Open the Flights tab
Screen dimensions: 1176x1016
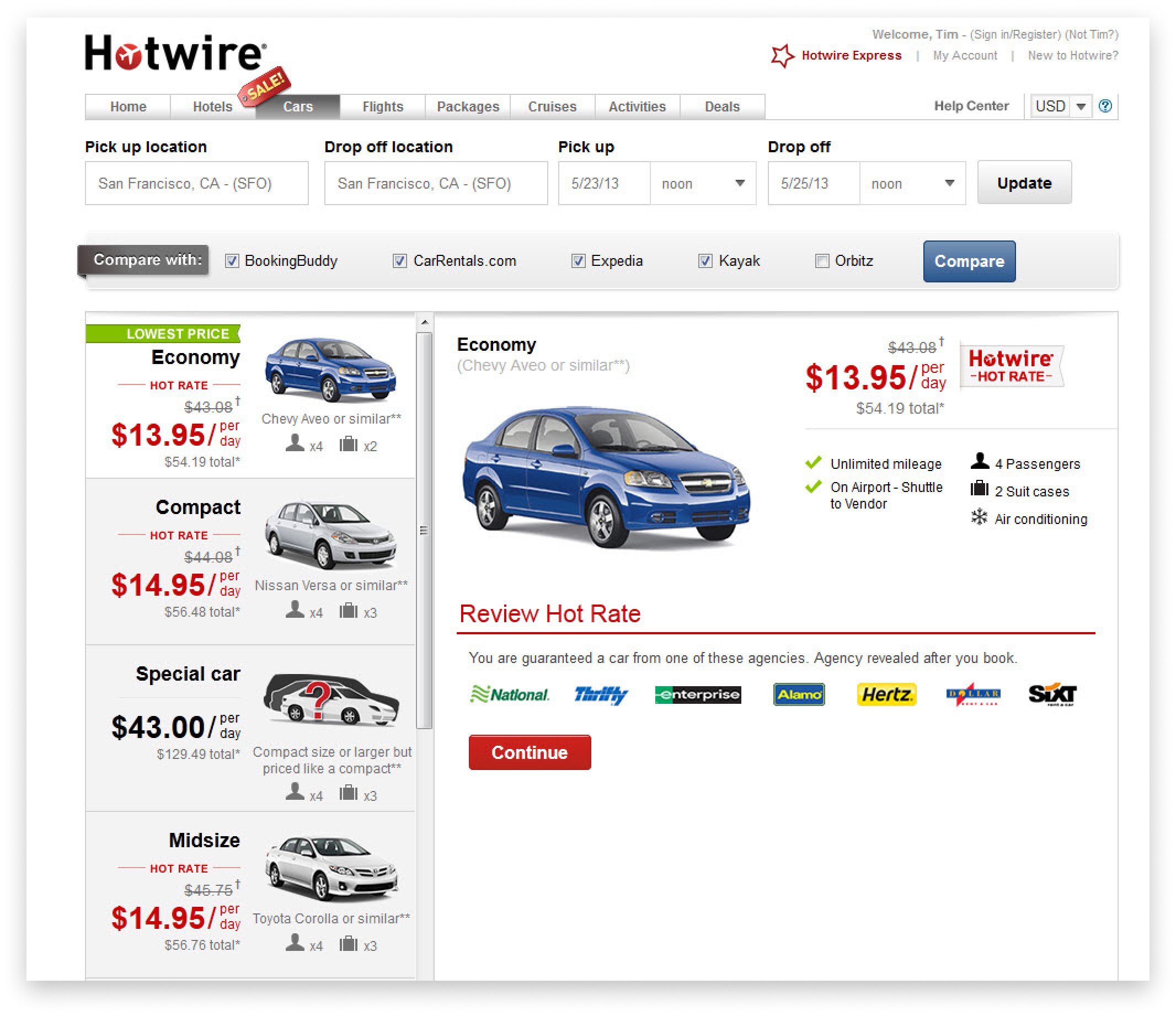(x=383, y=106)
